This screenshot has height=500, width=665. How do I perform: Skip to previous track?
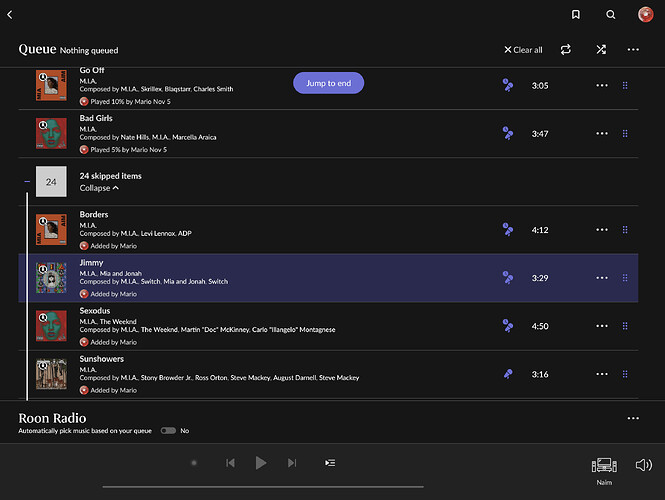click(230, 463)
